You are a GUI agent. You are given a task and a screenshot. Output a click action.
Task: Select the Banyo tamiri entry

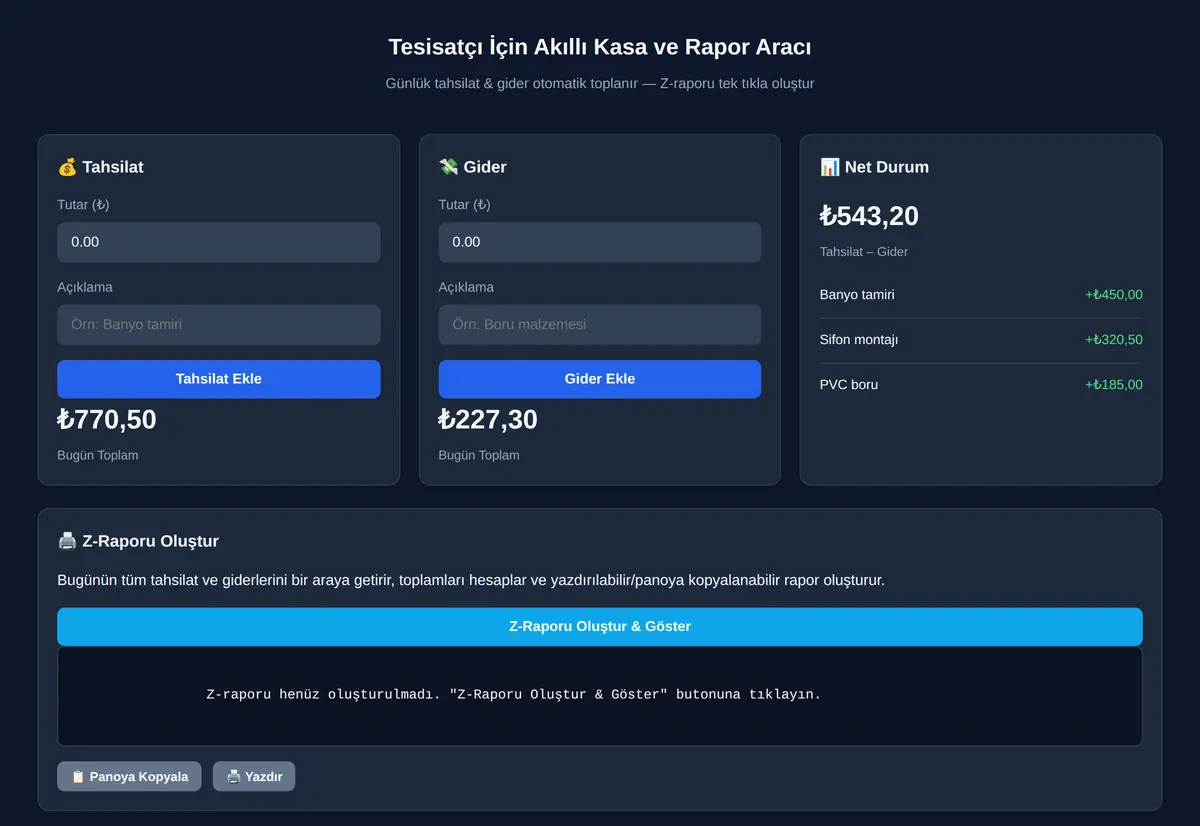[x=980, y=295]
